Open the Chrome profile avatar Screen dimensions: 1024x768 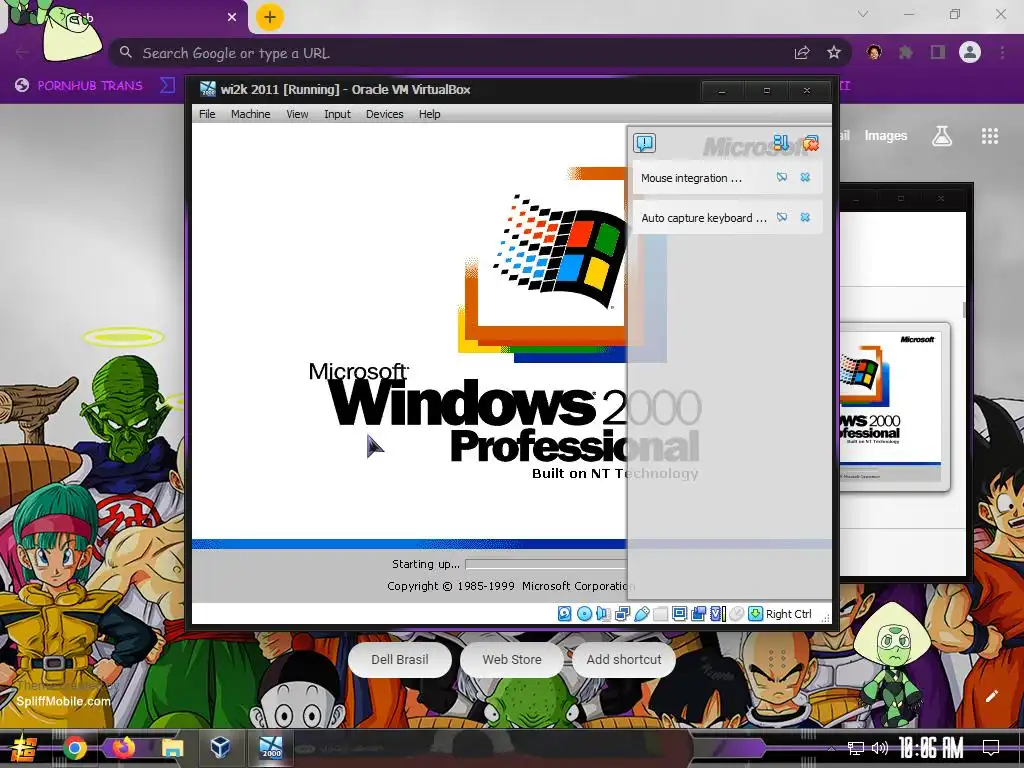pos(970,52)
